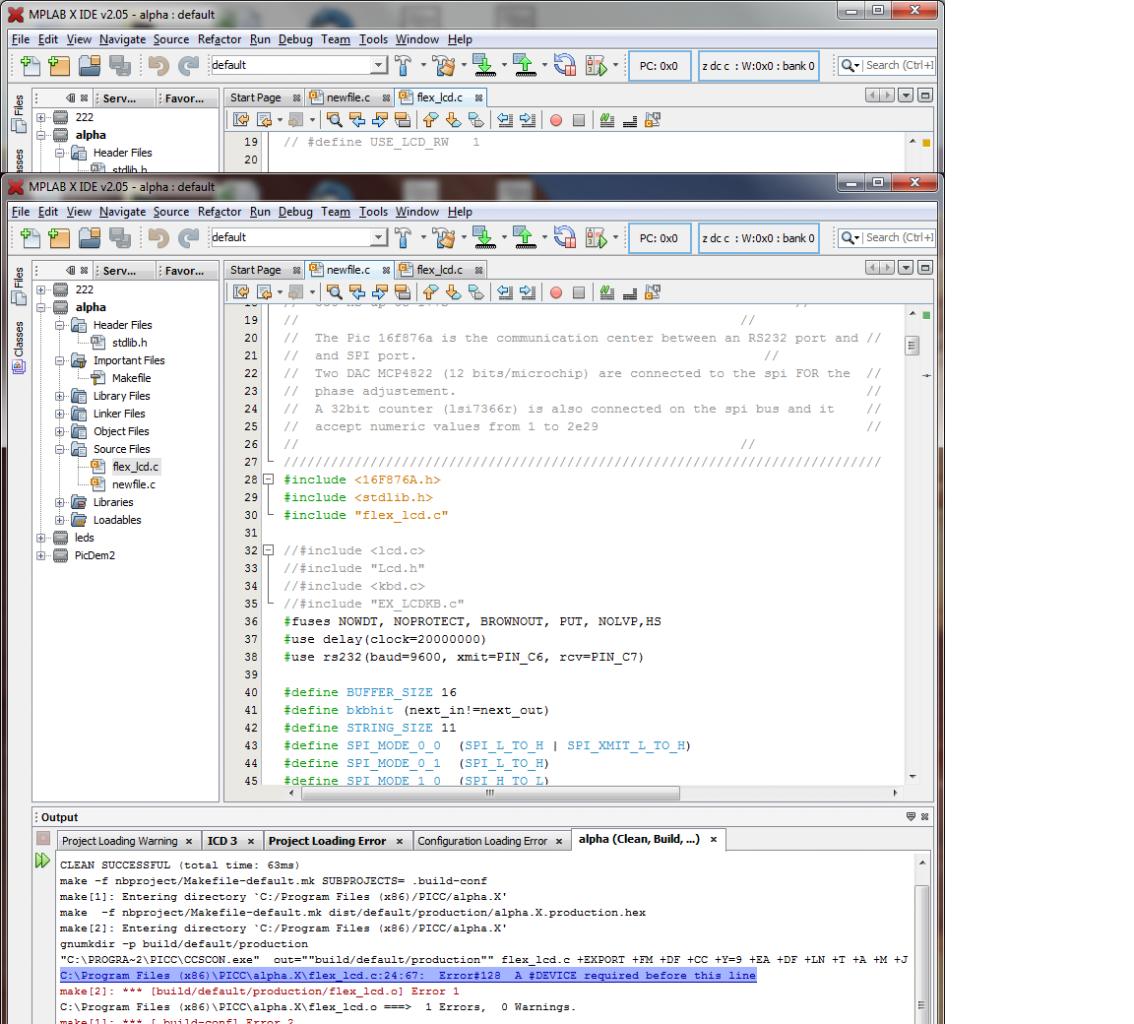Click Save All icon in front window
The width and height of the screenshot is (1134, 1024).
120,237
